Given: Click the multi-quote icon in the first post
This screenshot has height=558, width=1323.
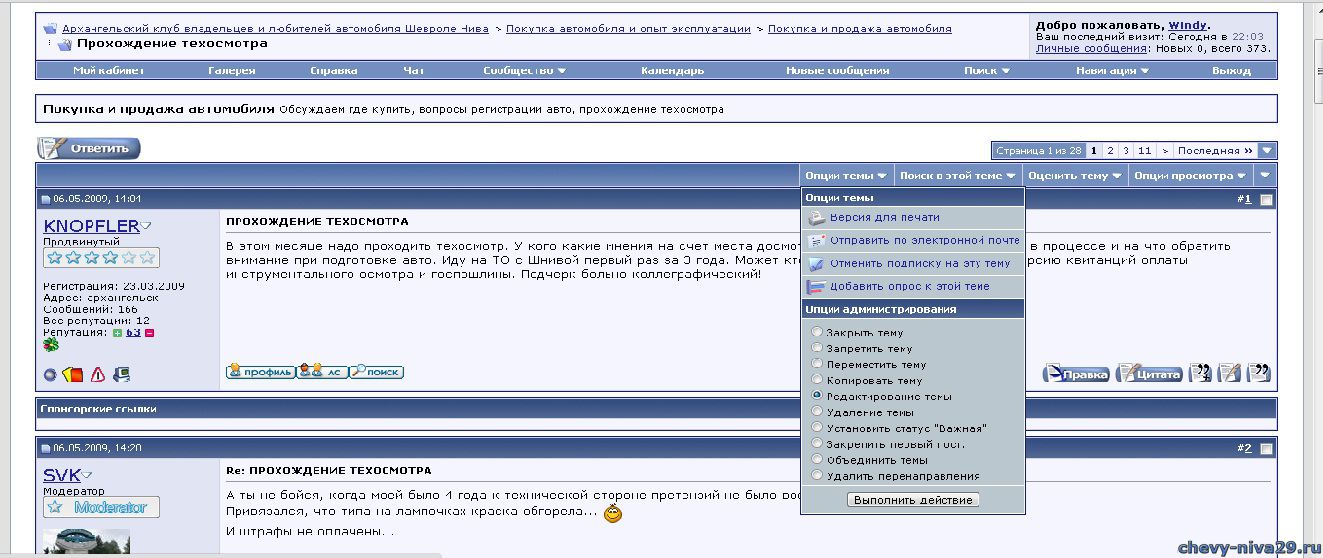Looking at the screenshot, I should click(1201, 373).
